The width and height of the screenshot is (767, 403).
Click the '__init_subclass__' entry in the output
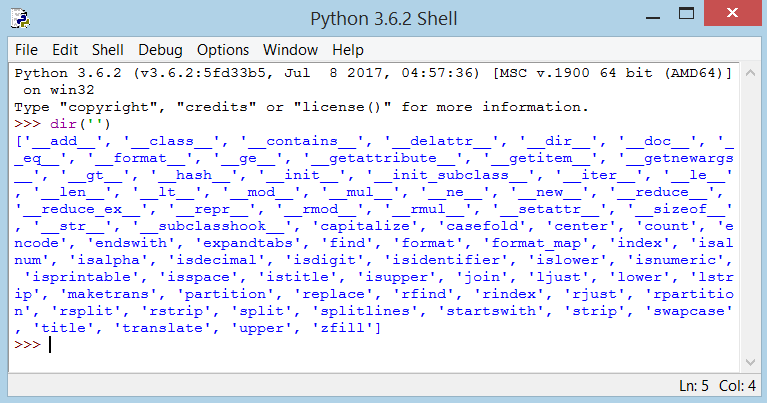451,175
